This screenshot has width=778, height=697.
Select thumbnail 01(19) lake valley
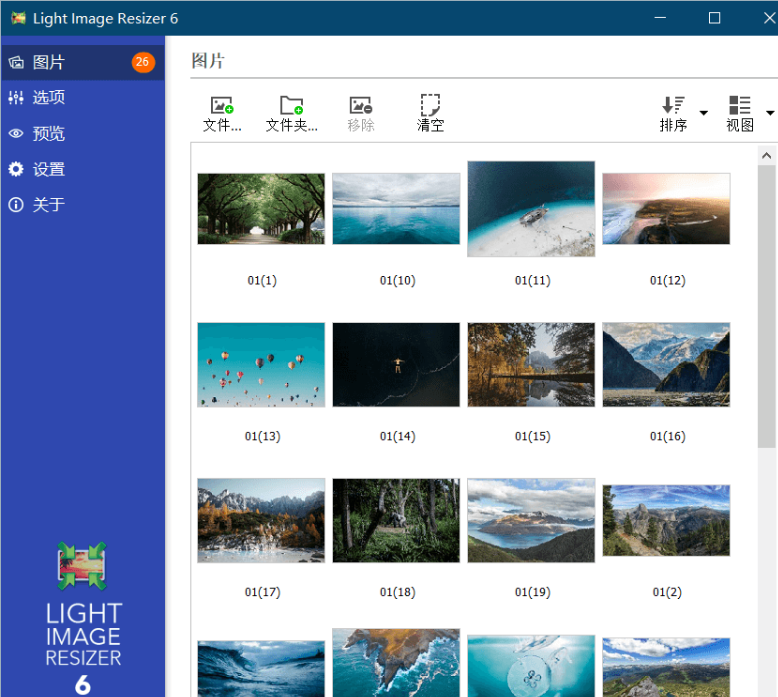click(x=531, y=521)
